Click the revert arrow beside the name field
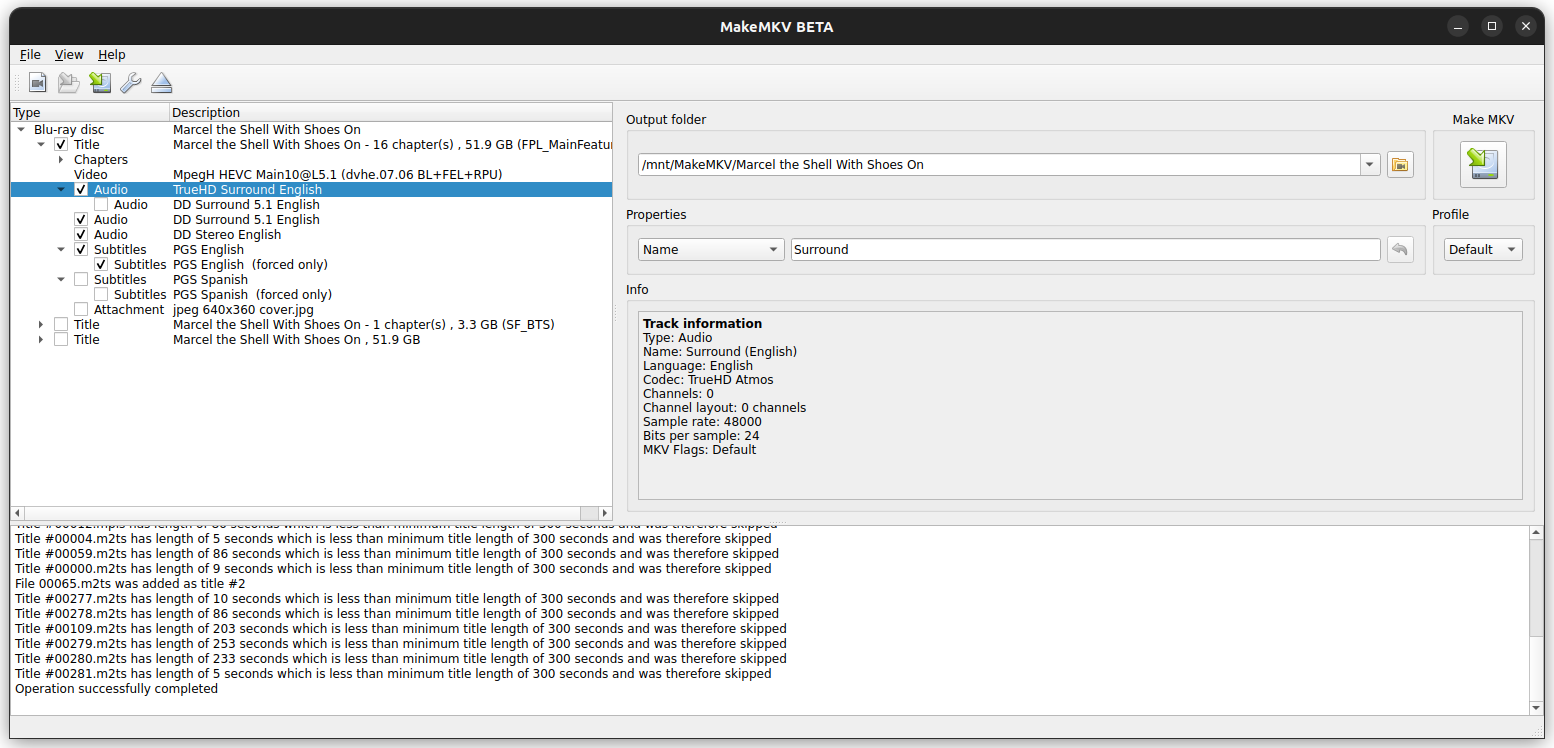The height and width of the screenshot is (748, 1554). 1400,249
